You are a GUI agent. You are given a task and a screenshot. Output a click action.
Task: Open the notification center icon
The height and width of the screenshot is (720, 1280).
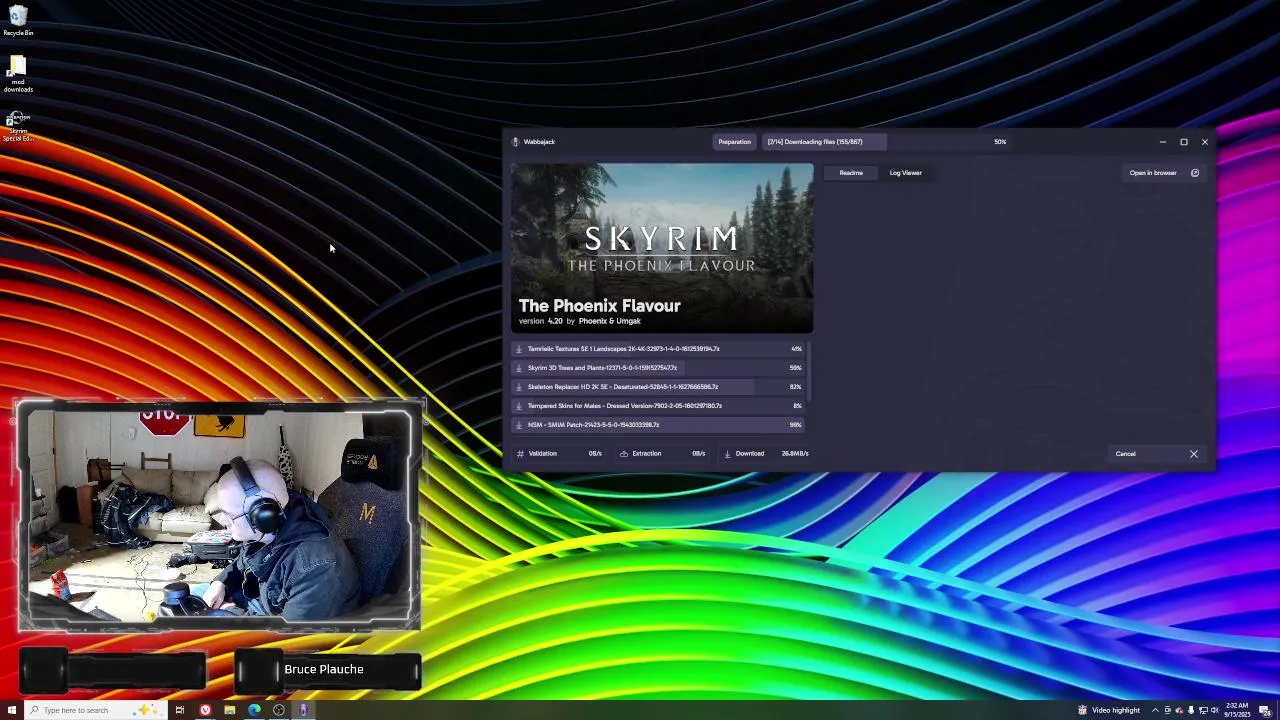[x=1265, y=710]
